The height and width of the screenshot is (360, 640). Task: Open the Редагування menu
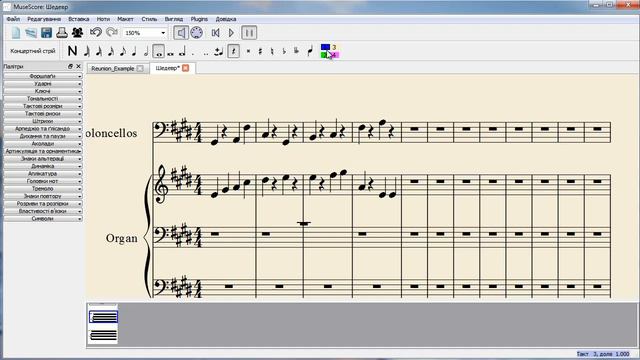44,19
